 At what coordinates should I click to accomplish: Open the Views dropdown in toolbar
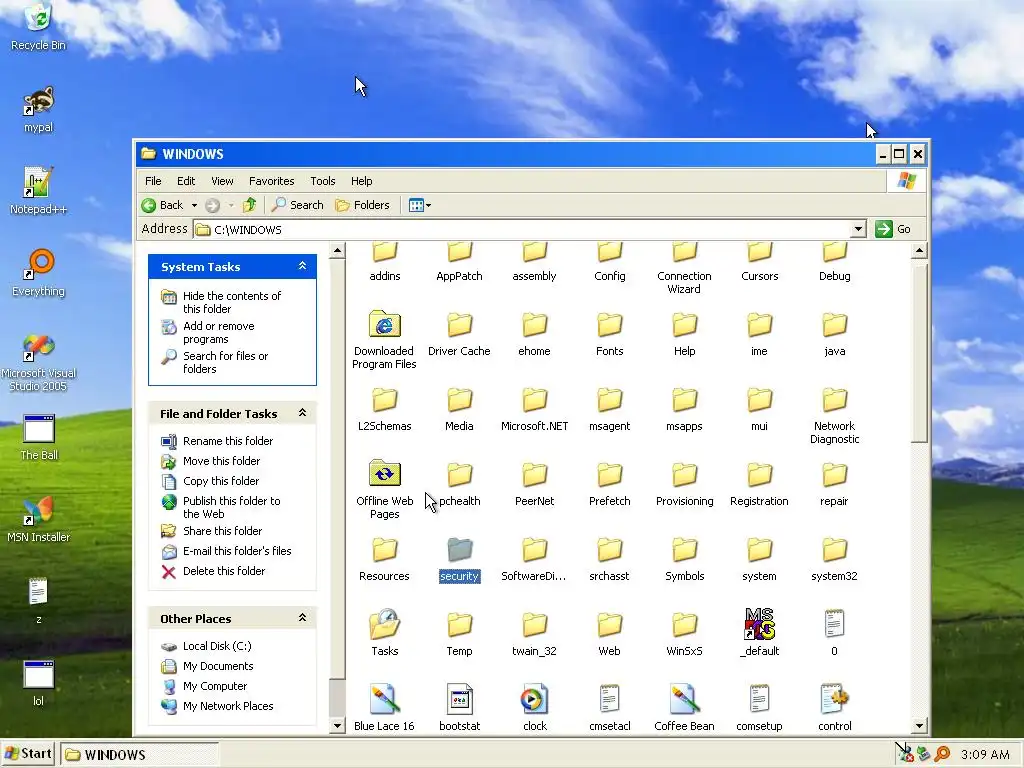click(419, 205)
